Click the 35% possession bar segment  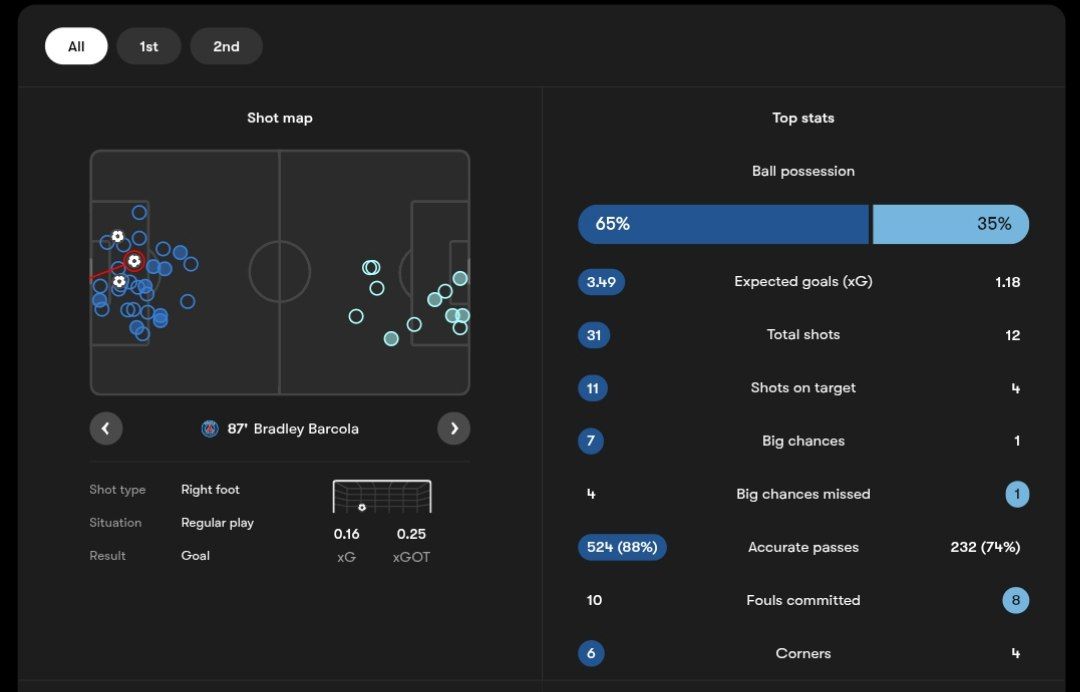pos(950,224)
